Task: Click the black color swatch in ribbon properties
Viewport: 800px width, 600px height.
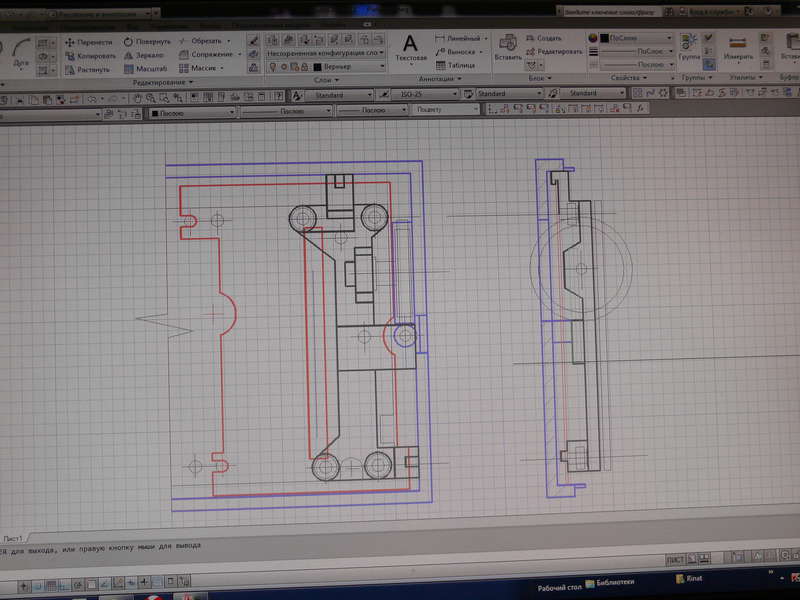Action: (x=605, y=38)
